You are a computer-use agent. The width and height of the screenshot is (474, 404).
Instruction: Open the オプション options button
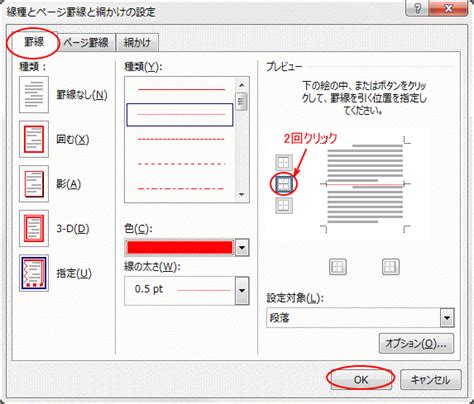pyautogui.click(x=416, y=343)
